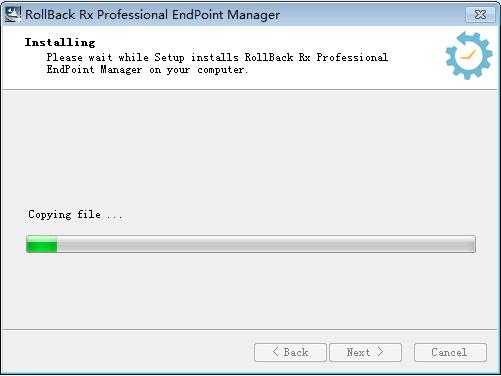Click the bold "Installing" heading

pyautogui.click(x=60, y=42)
